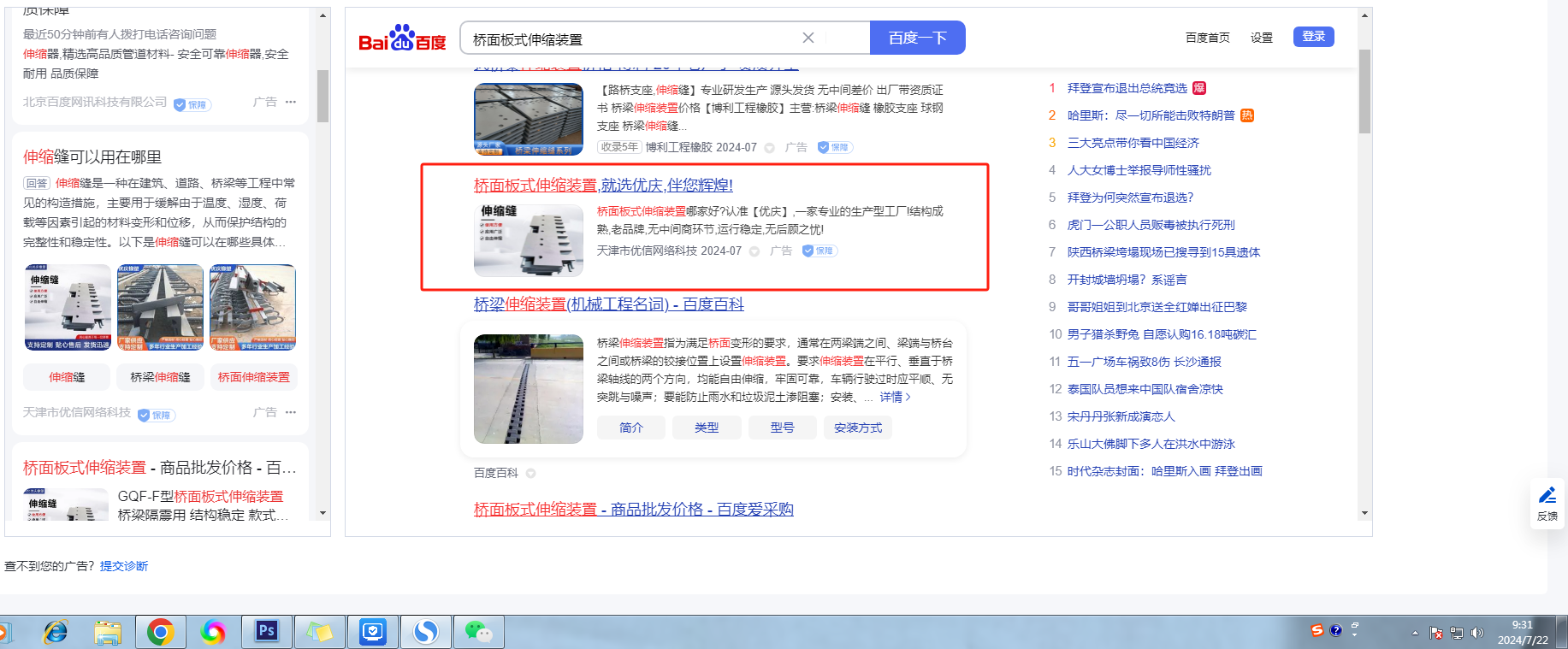1568x649 pixels.
Task: Open first thumbnail under 伸缩缝可以用在哪里
Action: [x=68, y=308]
